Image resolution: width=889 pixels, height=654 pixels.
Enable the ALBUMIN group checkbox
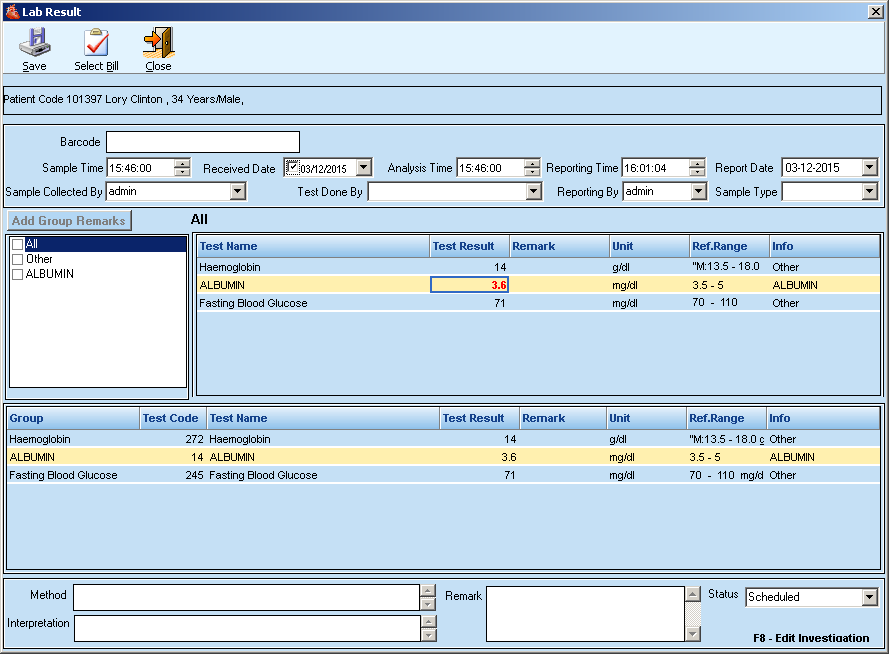click(x=17, y=274)
